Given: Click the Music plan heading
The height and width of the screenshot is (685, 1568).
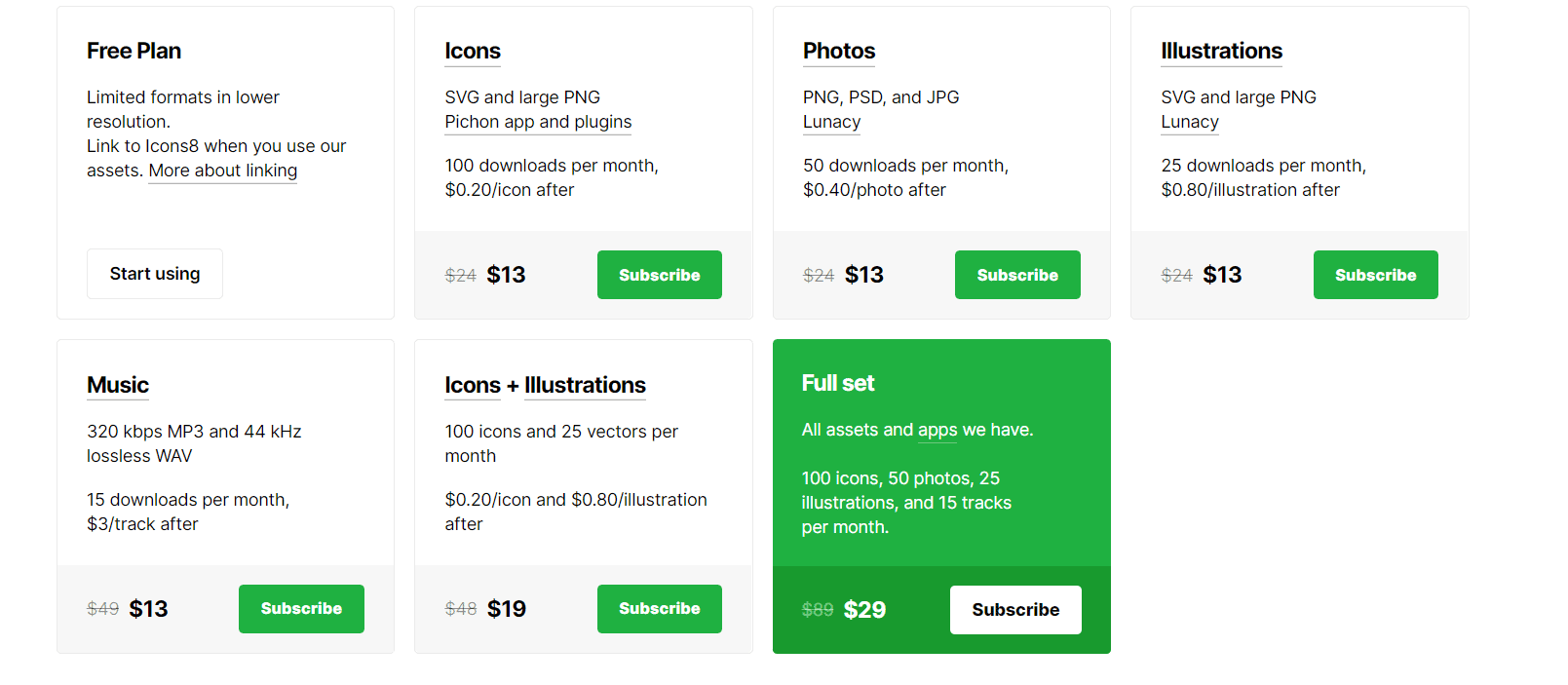Looking at the screenshot, I should point(117,385).
